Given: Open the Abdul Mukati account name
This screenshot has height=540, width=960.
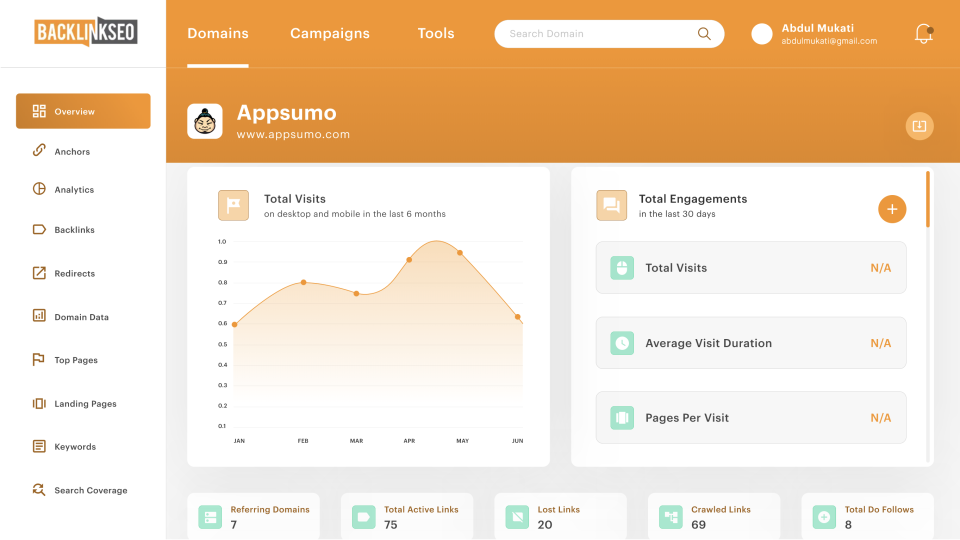Looking at the screenshot, I should 817,28.
